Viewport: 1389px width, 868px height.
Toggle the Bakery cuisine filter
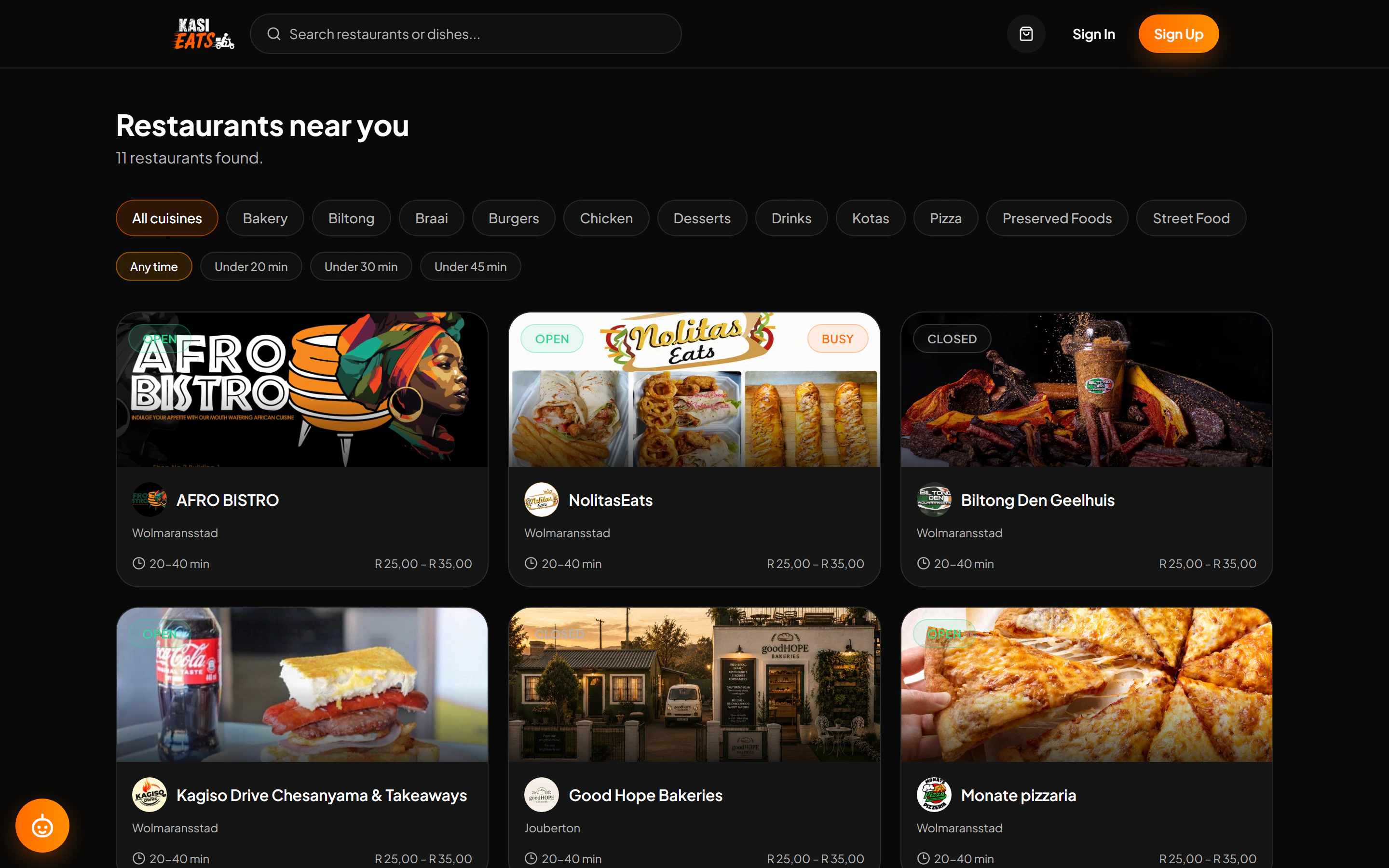coord(265,218)
